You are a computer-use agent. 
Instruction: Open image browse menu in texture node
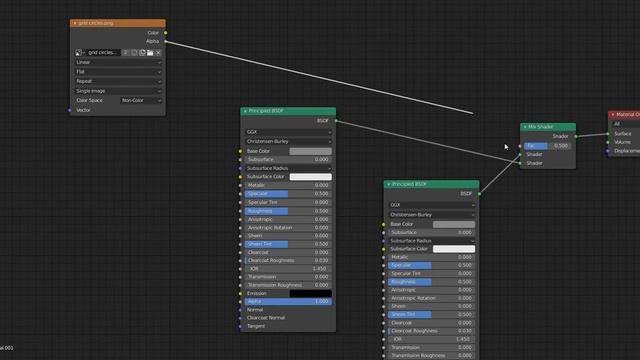pyautogui.click(x=80, y=53)
